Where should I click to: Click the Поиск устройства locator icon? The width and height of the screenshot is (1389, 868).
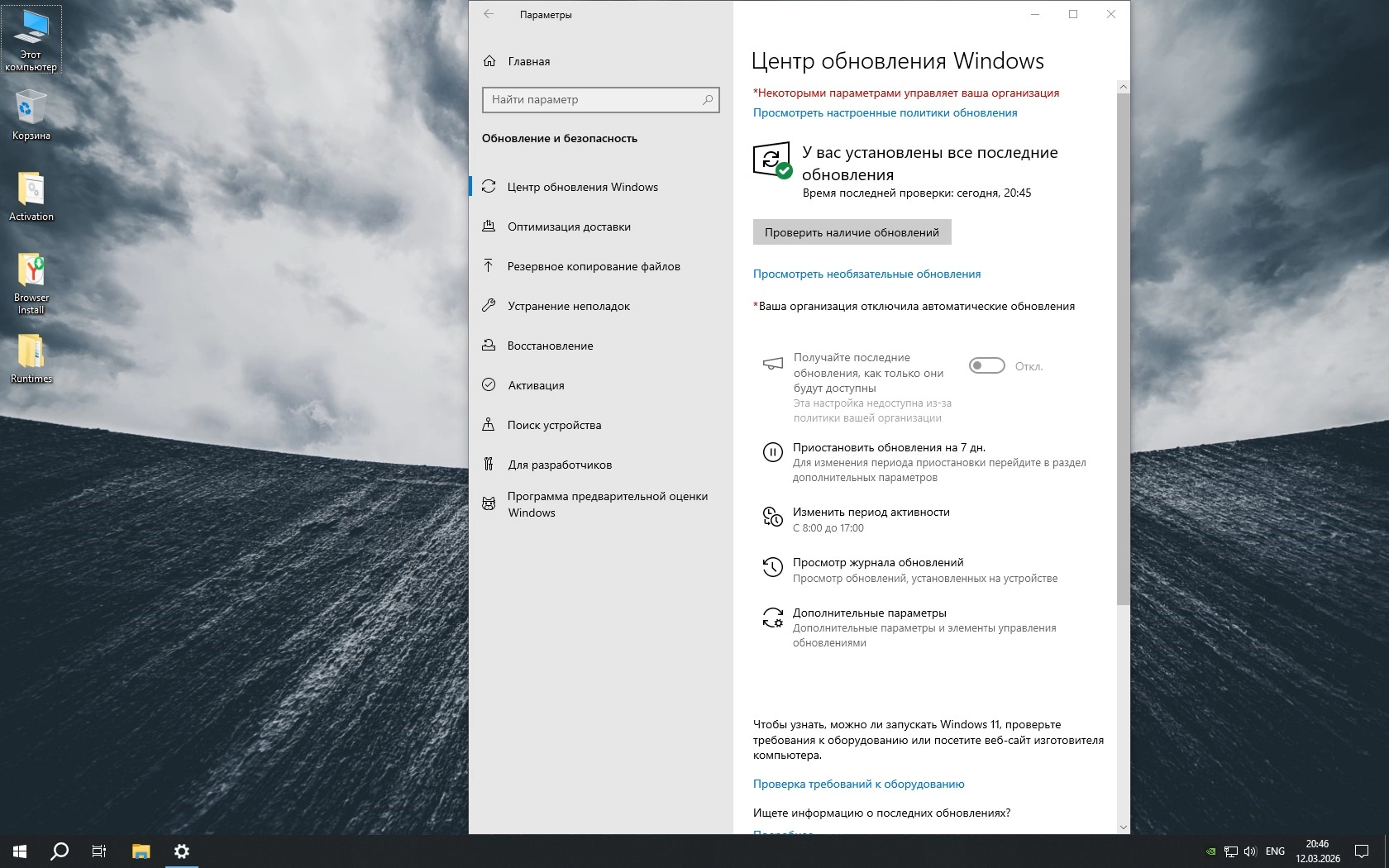click(x=489, y=425)
